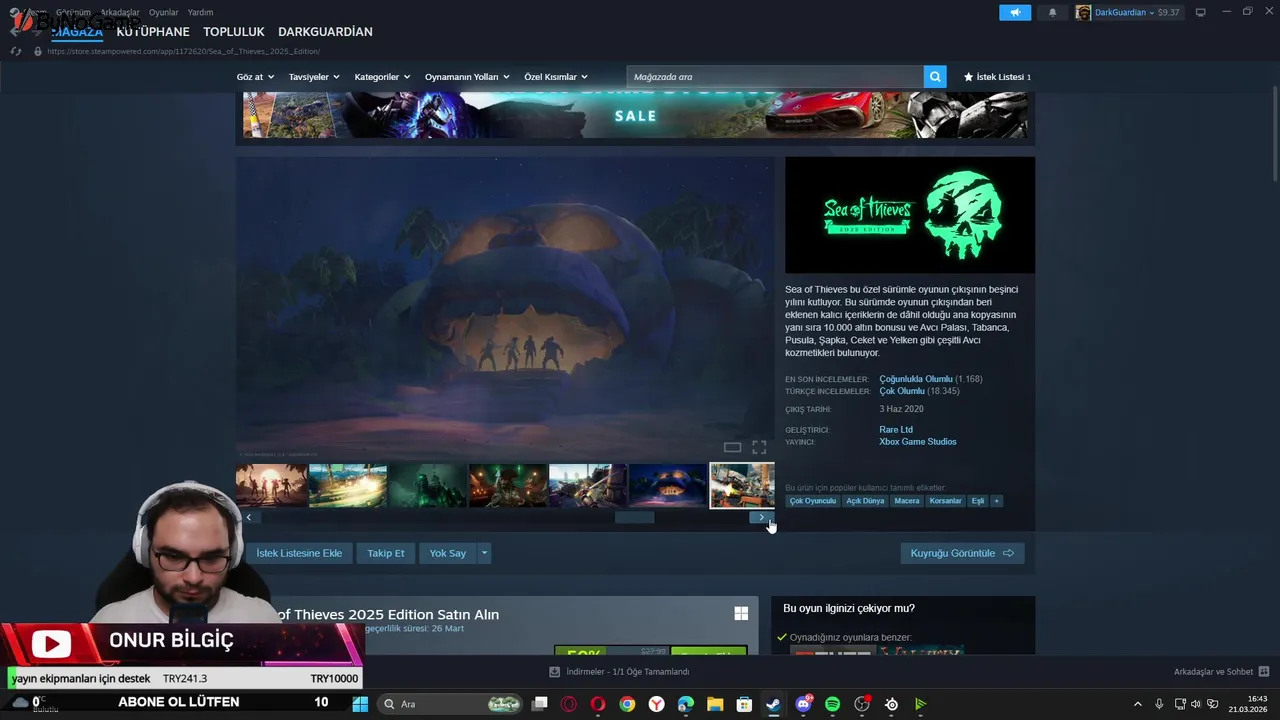The width and height of the screenshot is (1280, 720).
Task: Click the magnifier search button
Action: pos(935,77)
